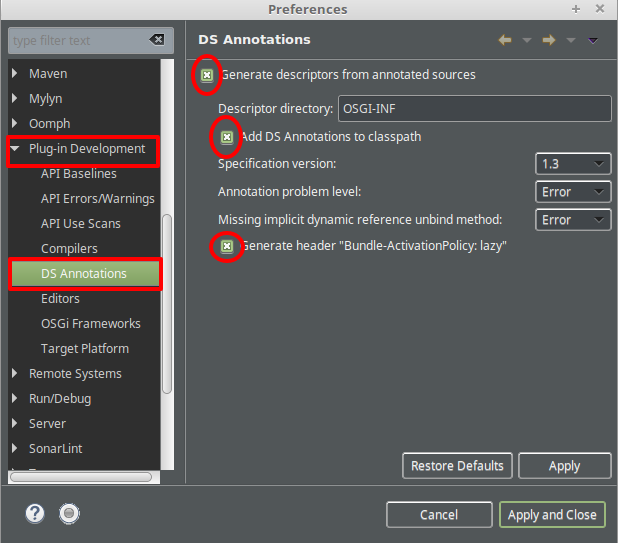Open the Help question mark icon
Viewport: 618px width, 543px height.
coord(35,513)
